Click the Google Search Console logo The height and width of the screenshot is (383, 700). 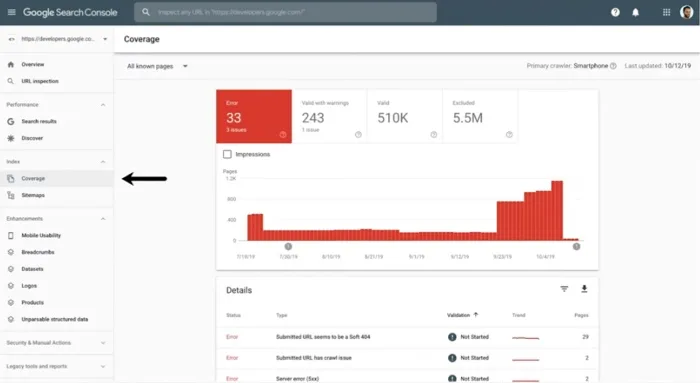(70, 12)
